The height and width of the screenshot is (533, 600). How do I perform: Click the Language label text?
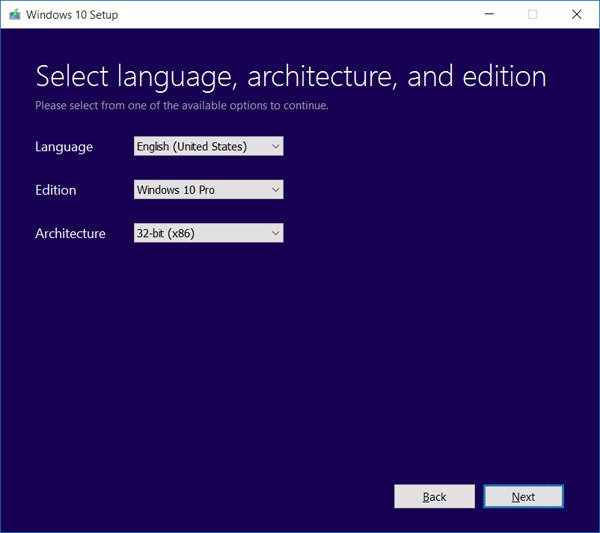[64, 147]
